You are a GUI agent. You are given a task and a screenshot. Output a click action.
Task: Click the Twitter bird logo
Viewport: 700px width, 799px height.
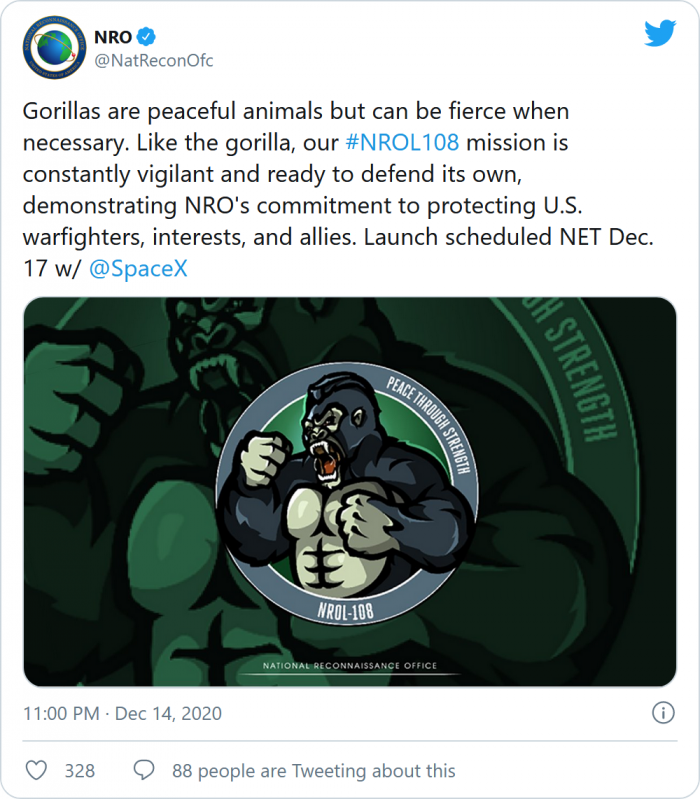pos(660,34)
